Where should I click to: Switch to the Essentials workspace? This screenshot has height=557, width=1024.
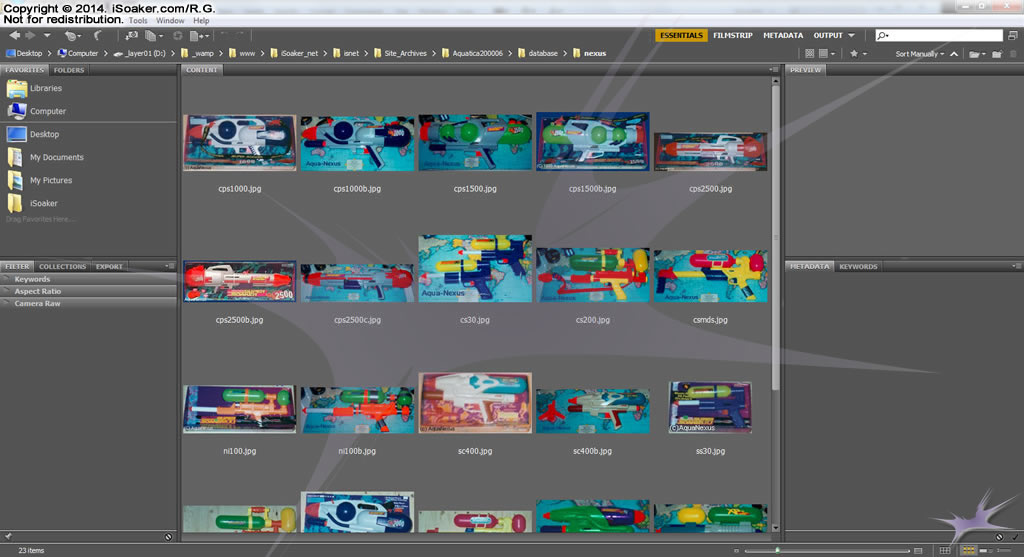click(x=681, y=35)
